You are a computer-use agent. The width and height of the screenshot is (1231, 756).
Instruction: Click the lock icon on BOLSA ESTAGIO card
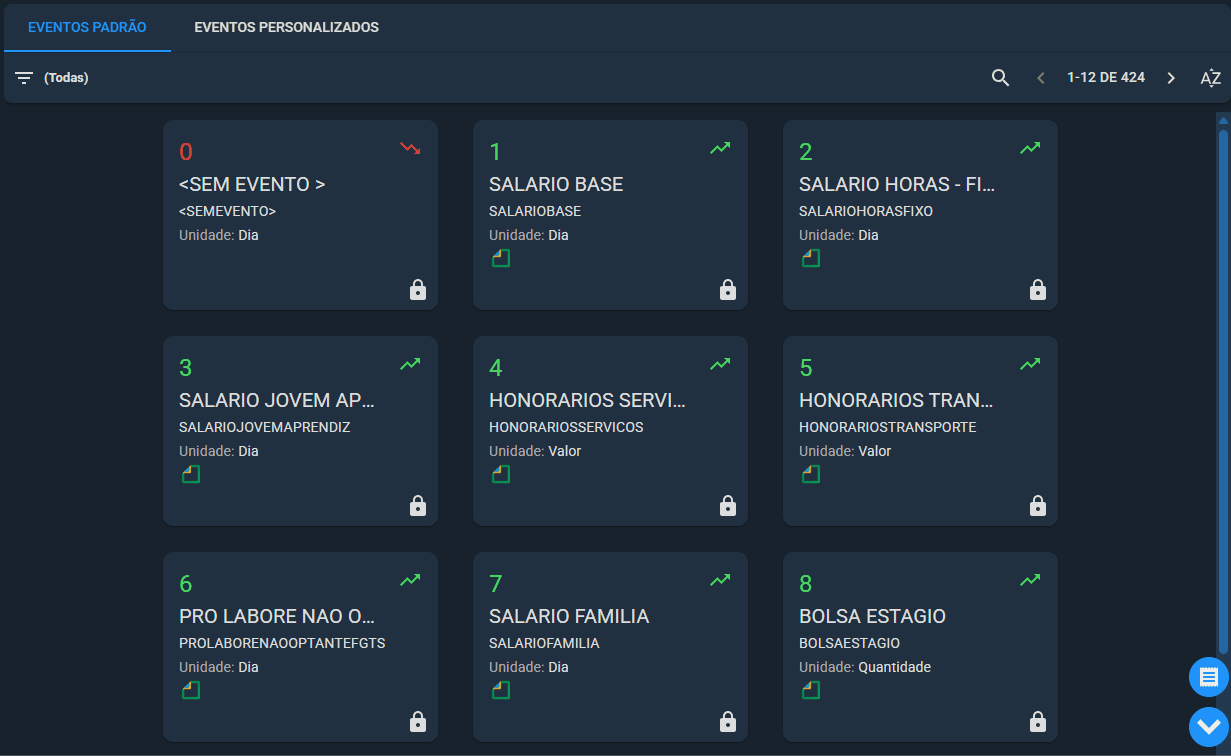click(x=1038, y=722)
